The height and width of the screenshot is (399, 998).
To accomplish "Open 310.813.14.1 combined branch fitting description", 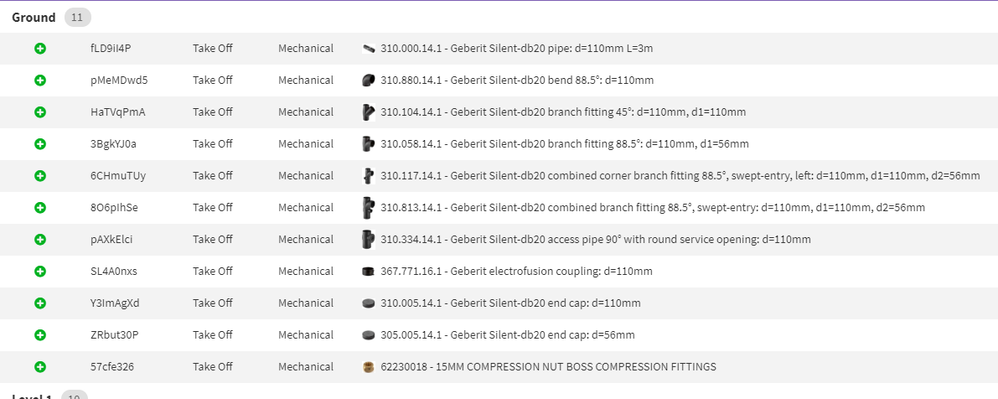I will [x=653, y=207].
